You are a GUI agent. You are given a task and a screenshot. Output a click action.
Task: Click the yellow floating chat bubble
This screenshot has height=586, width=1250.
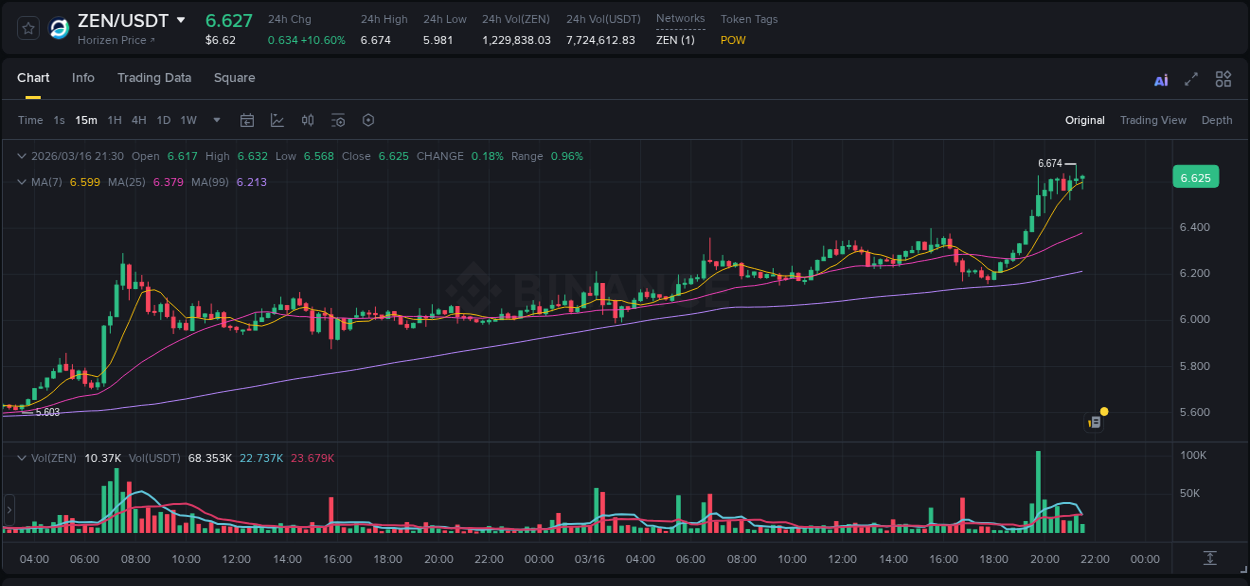point(1102,412)
